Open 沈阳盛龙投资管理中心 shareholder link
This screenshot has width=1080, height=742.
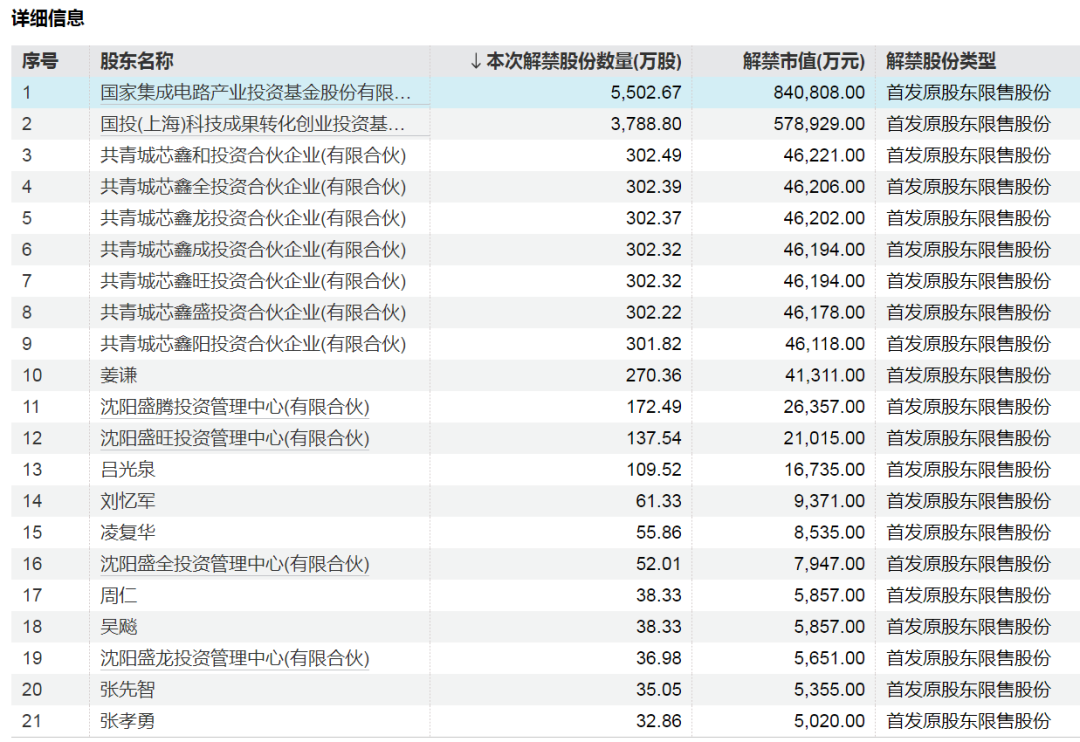coord(235,658)
